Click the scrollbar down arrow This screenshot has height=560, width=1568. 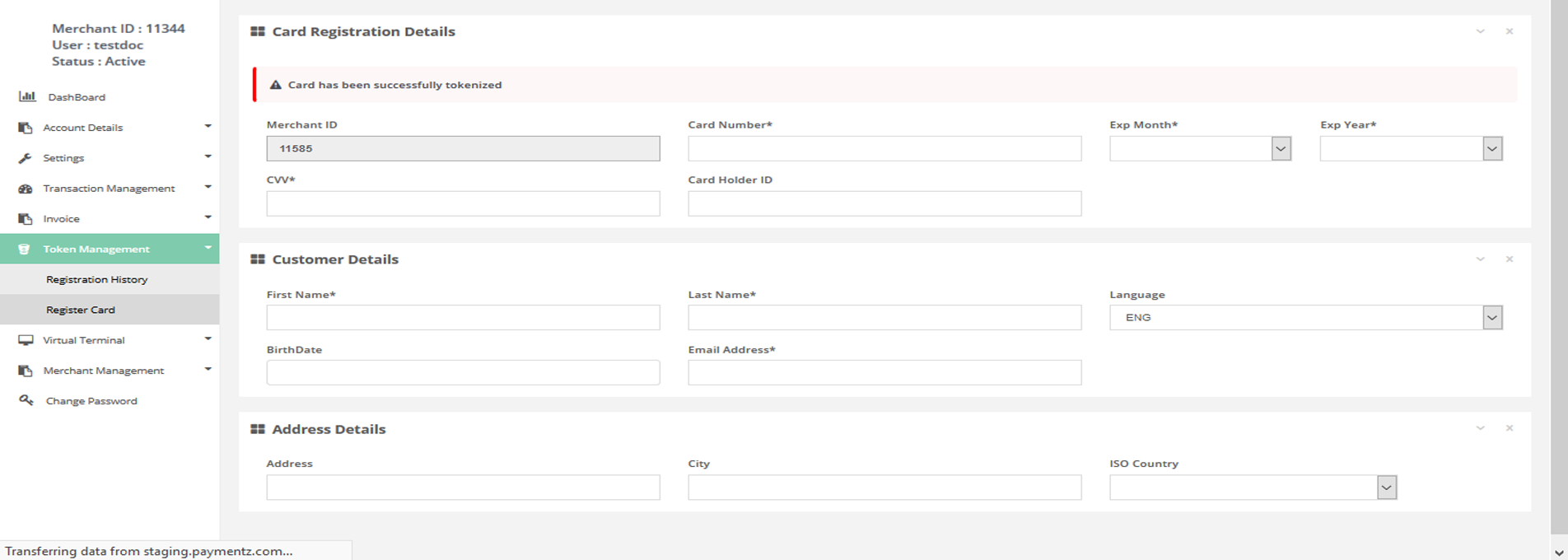click(x=1558, y=552)
